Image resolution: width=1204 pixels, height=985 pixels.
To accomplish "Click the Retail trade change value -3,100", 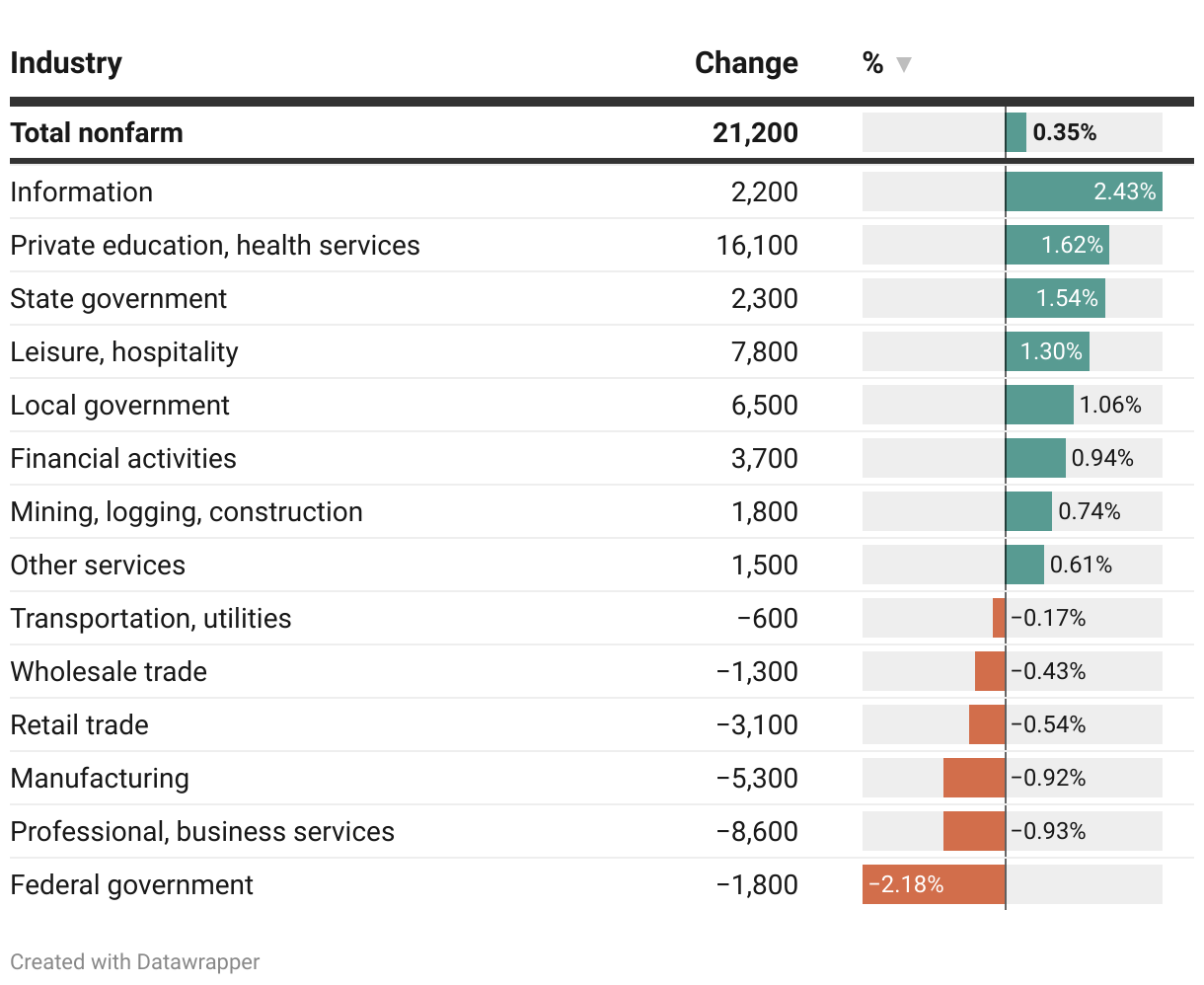I will pos(757,724).
